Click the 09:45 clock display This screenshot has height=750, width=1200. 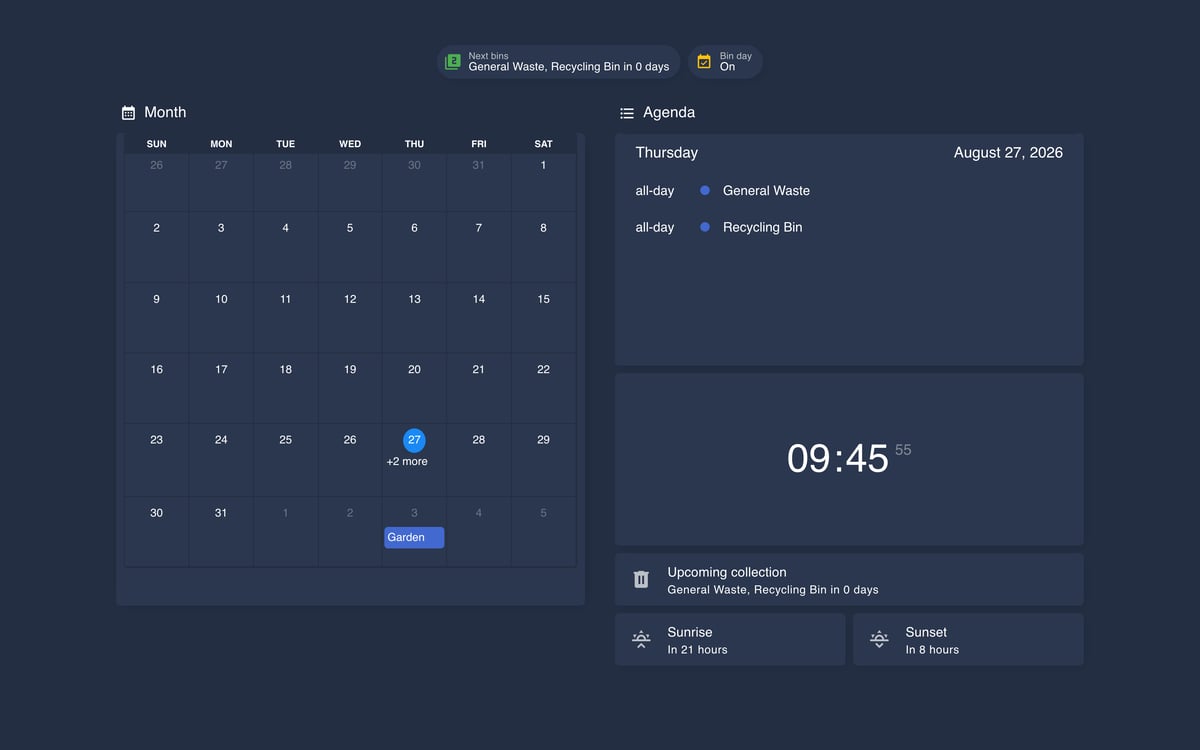pyautogui.click(x=849, y=459)
